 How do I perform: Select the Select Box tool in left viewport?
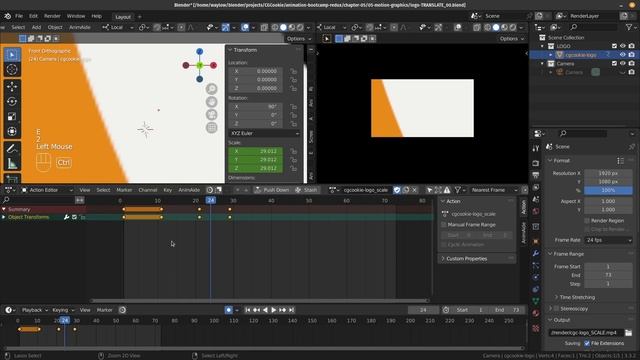coord(12,55)
